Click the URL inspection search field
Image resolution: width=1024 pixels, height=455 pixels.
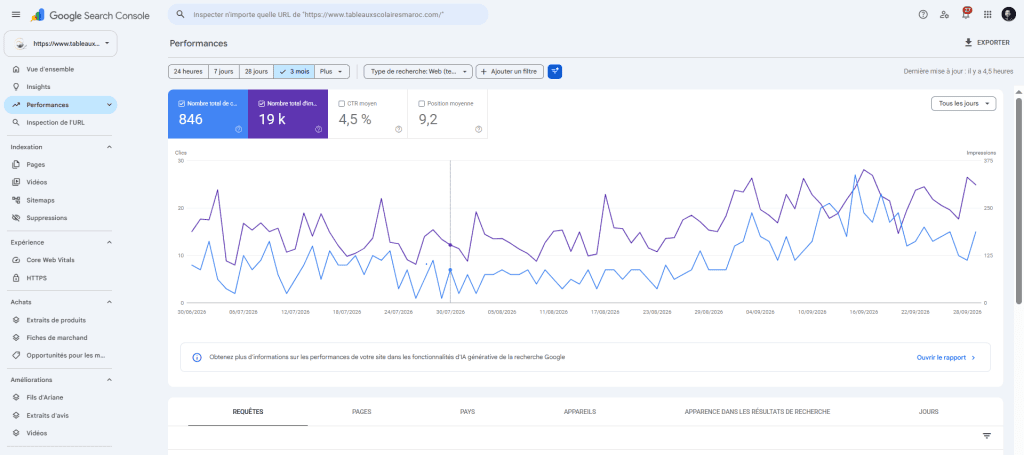point(328,14)
